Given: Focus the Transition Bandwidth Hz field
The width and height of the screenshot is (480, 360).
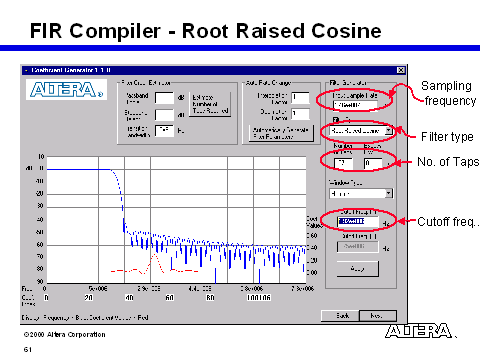Looking at the screenshot, I should coord(164,131).
